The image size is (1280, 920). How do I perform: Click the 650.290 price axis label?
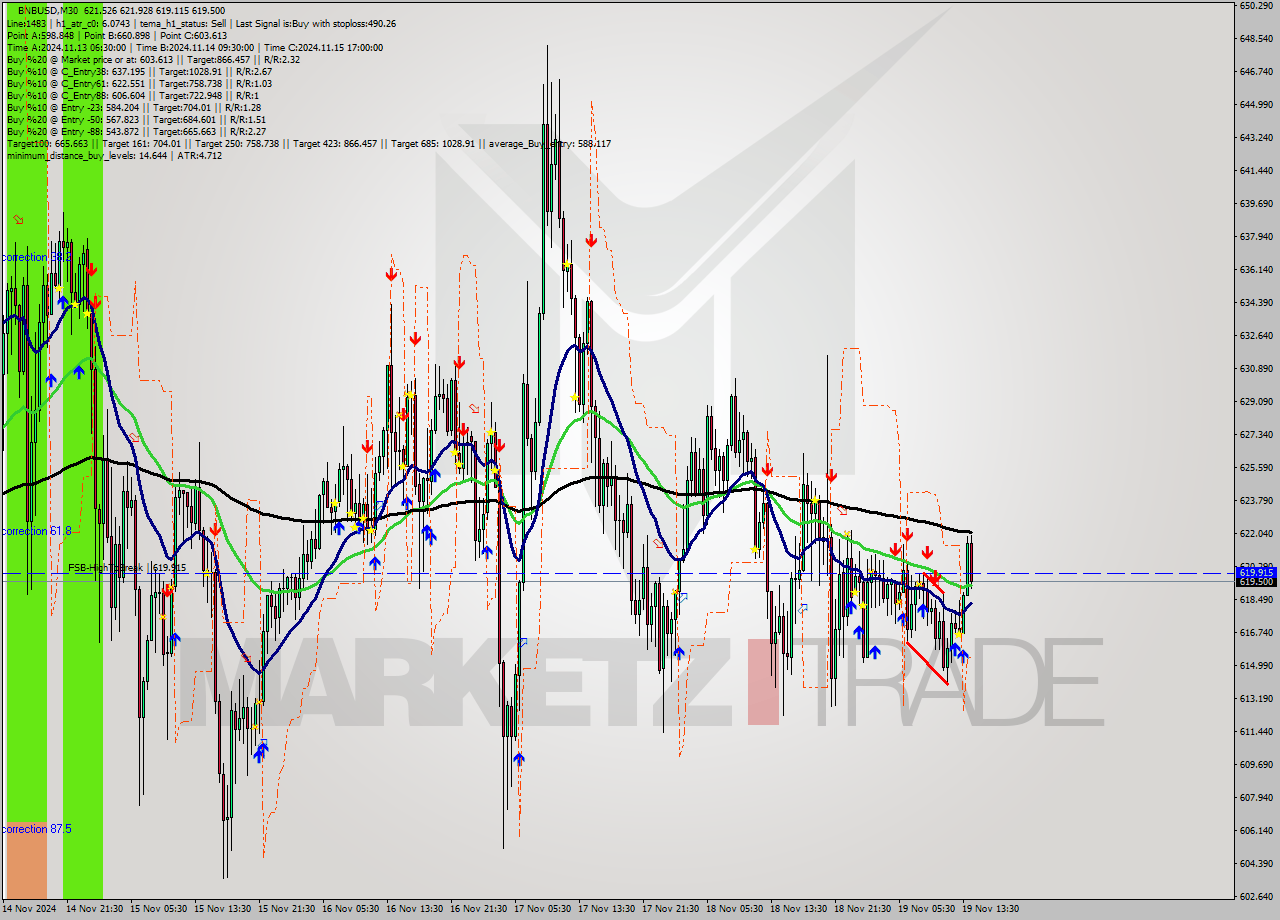[1256, 6]
